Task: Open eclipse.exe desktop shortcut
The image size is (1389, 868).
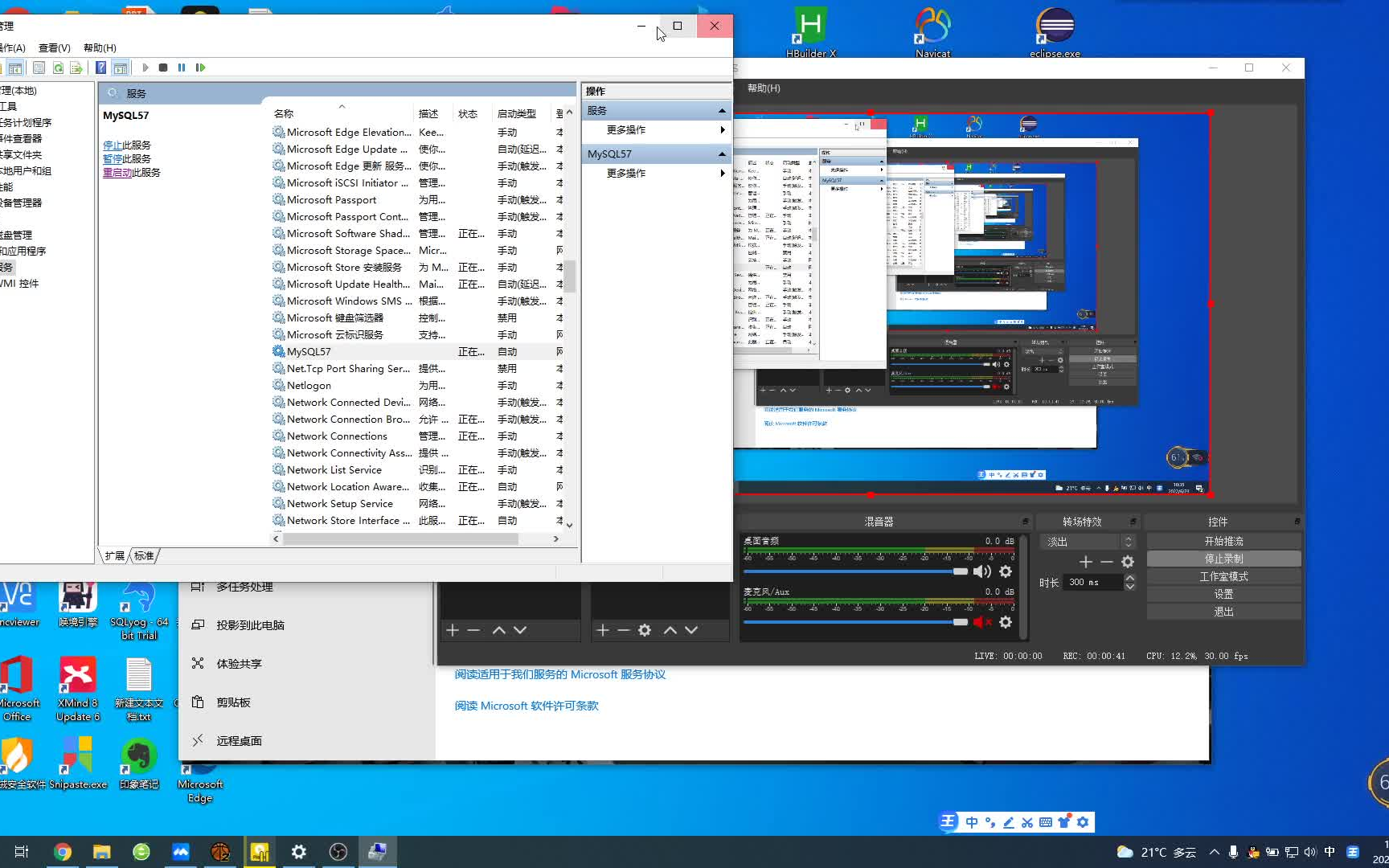Action: click(x=1055, y=32)
